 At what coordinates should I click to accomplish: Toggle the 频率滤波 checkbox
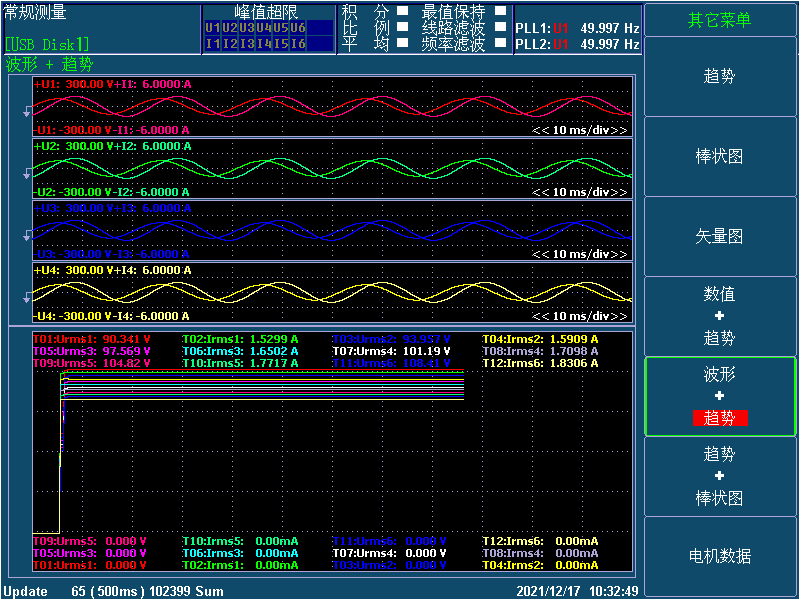(501, 44)
